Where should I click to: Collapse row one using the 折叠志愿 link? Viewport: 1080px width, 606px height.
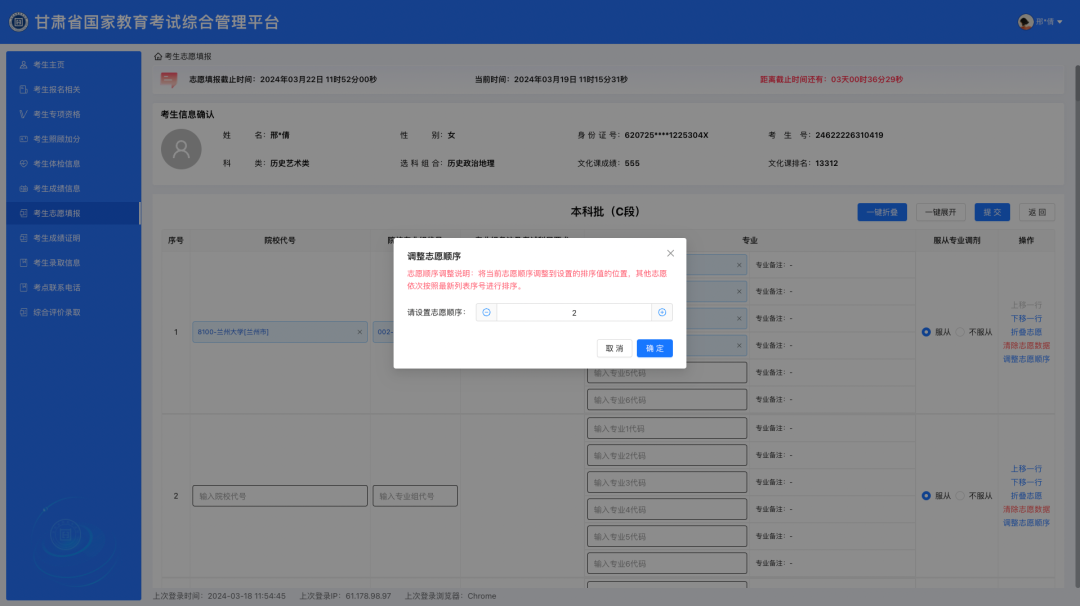click(1025, 331)
